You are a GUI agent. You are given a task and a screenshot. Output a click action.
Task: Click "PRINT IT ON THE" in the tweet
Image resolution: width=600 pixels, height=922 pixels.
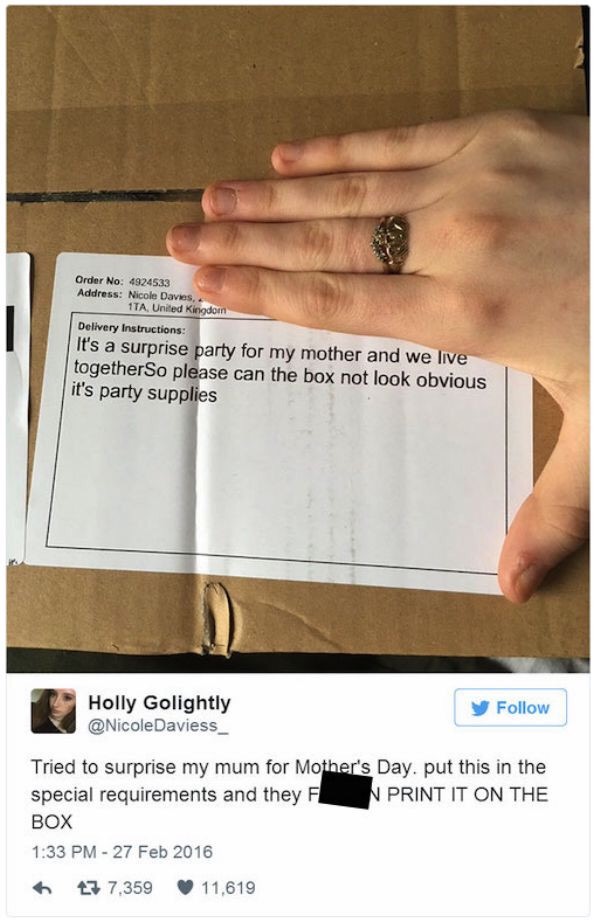tap(467, 794)
